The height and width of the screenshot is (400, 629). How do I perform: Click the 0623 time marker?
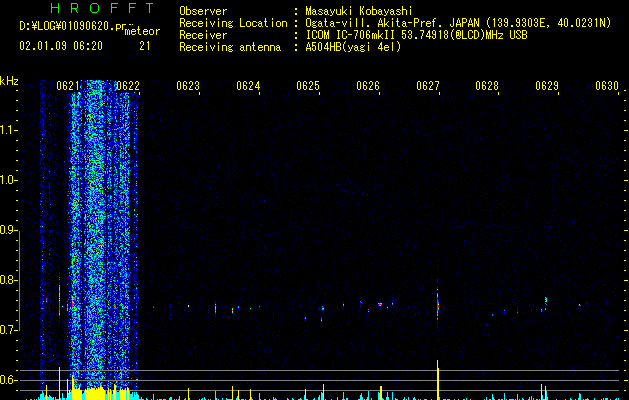click(188, 85)
